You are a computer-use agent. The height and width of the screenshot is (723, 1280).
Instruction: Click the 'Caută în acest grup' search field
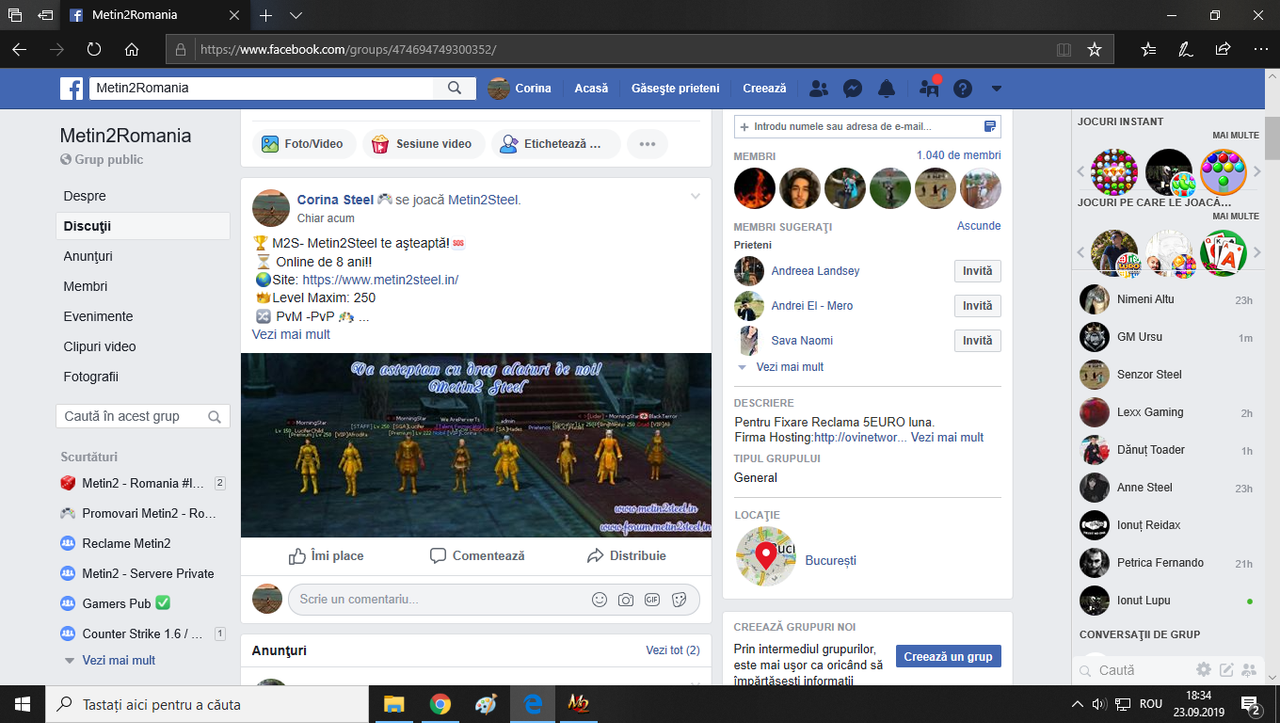tap(143, 416)
